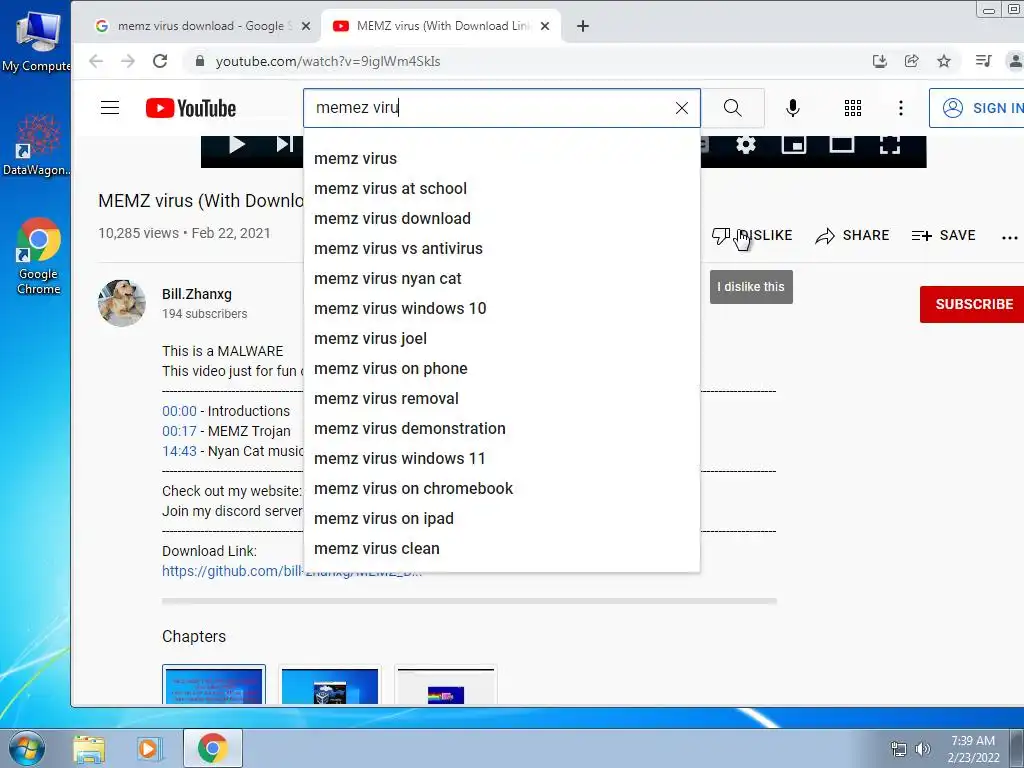Image resolution: width=1024 pixels, height=768 pixels.
Task: Open the volume speaker tray icon
Action: pos(923,749)
